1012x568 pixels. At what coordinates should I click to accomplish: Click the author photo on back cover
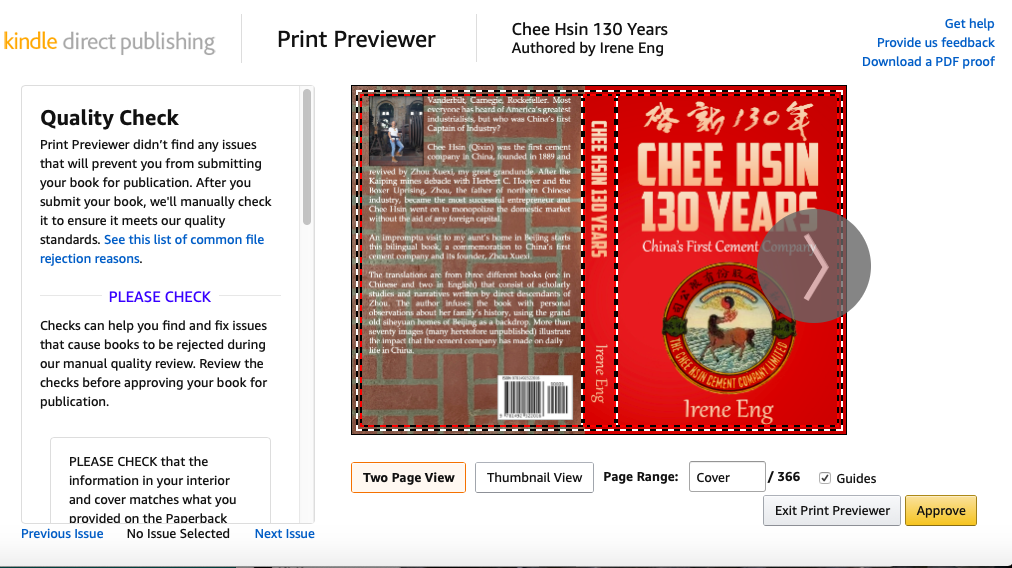(x=392, y=131)
